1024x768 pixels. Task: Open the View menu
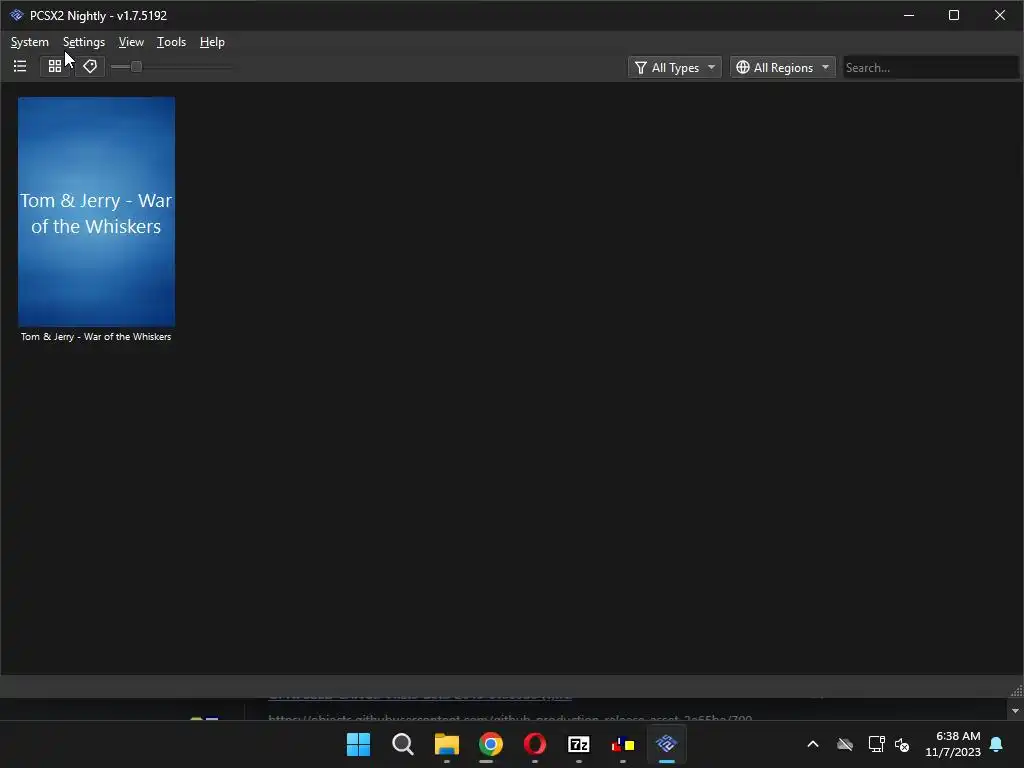[x=131, y=42]
